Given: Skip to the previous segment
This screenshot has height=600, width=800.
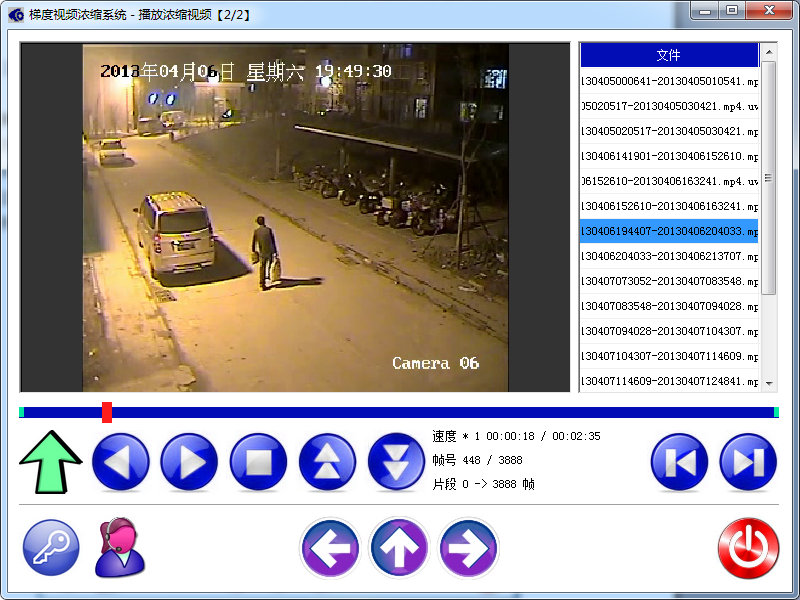Looking at the screenshot, I should pyautogui.click(x=679, y=462).
